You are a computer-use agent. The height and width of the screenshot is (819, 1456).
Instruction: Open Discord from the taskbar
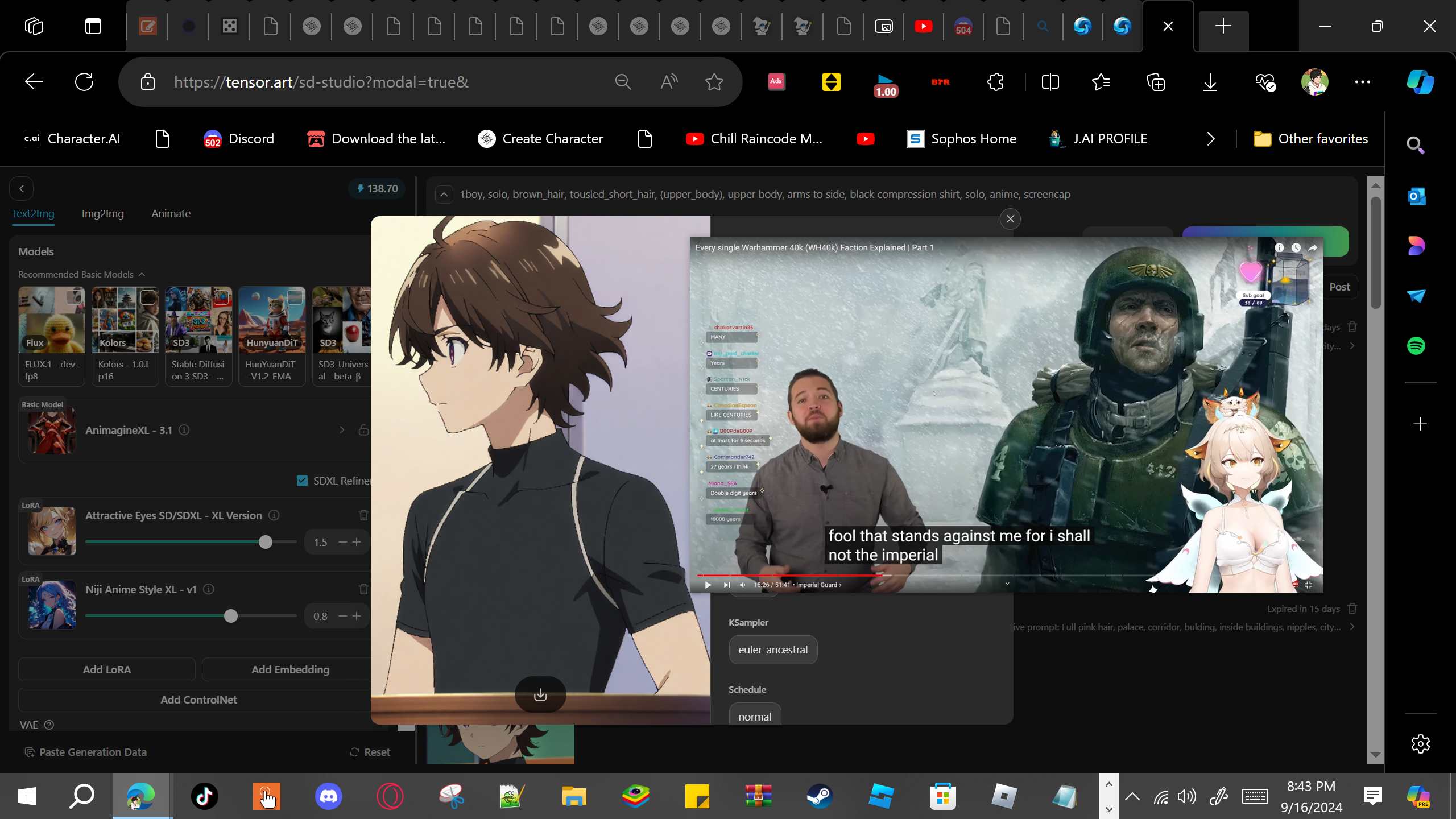pyautogui.click(x=329, y=796)
